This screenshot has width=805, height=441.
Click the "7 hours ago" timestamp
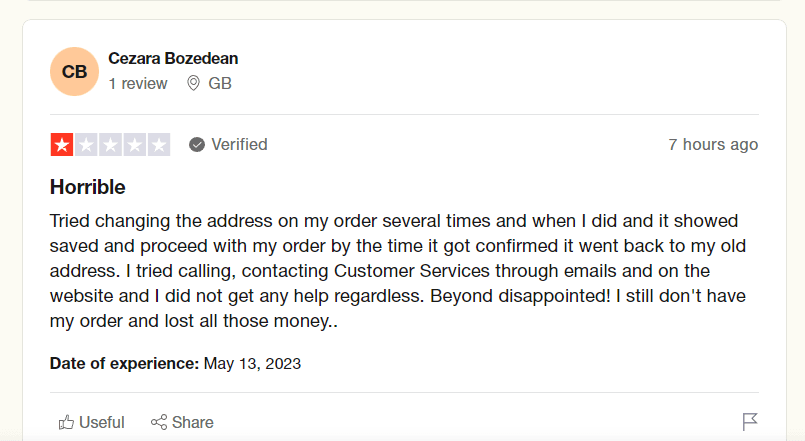coord(713,145)
